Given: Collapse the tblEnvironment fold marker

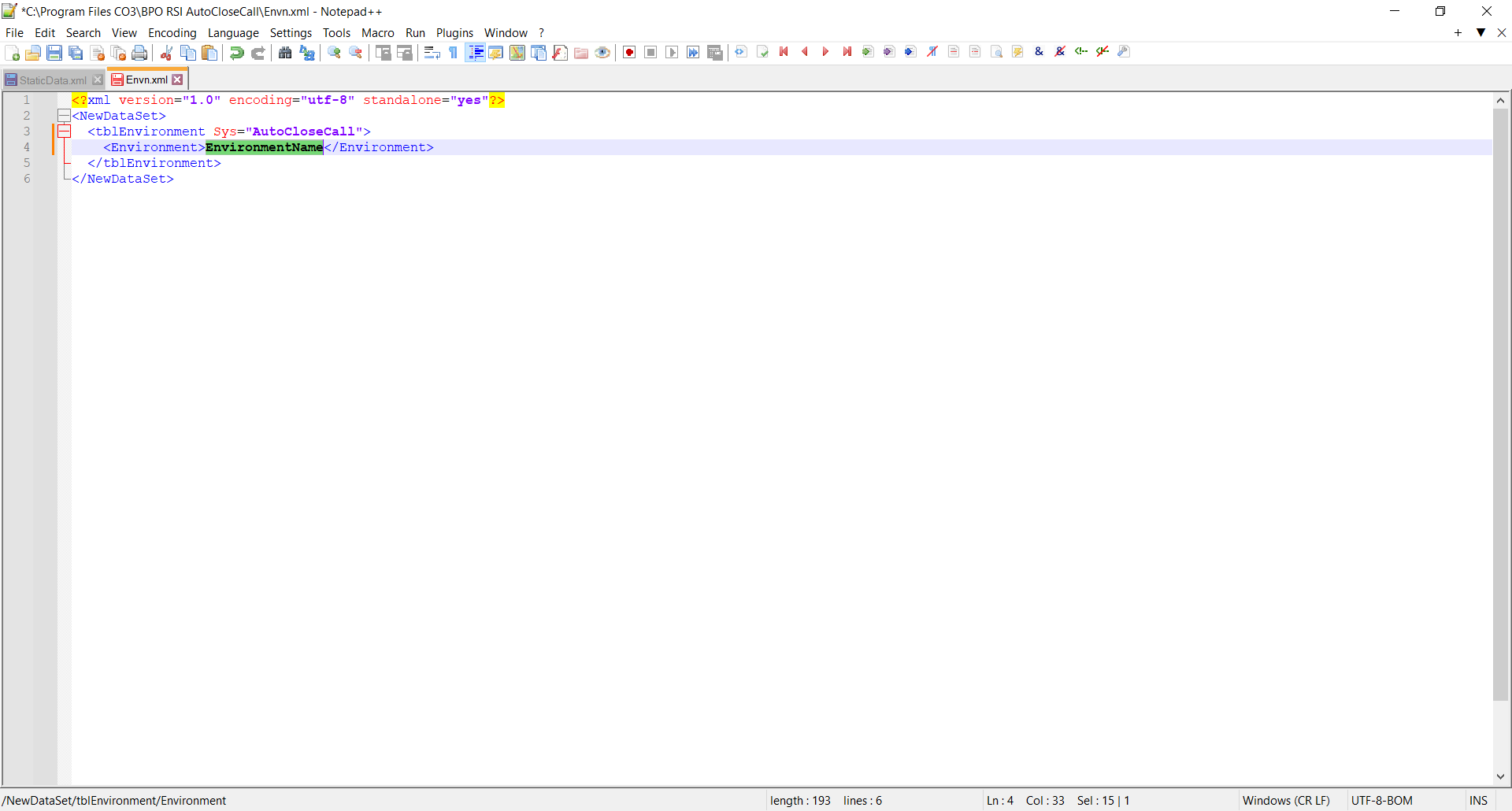Looking at the screenshot, I should (65, 131).
